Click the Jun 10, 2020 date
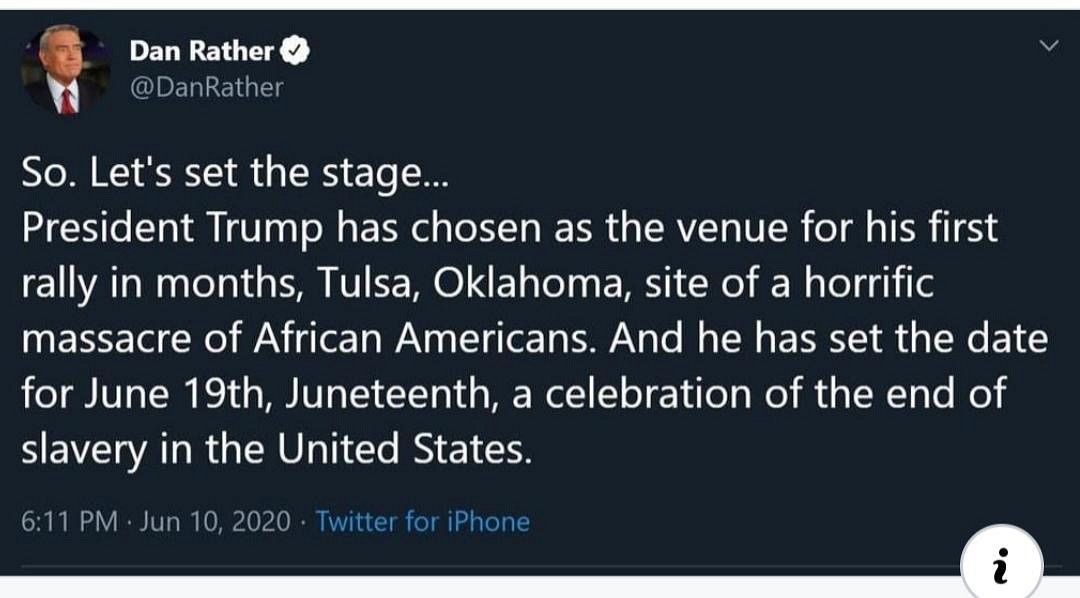This screenshot has height=598, width=1080. coord(216,521)
